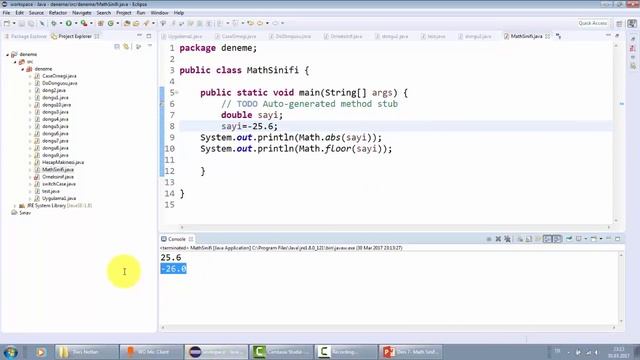Click the Java perspective icon at top right
640x360 pixels.
[x=632, y=23]
